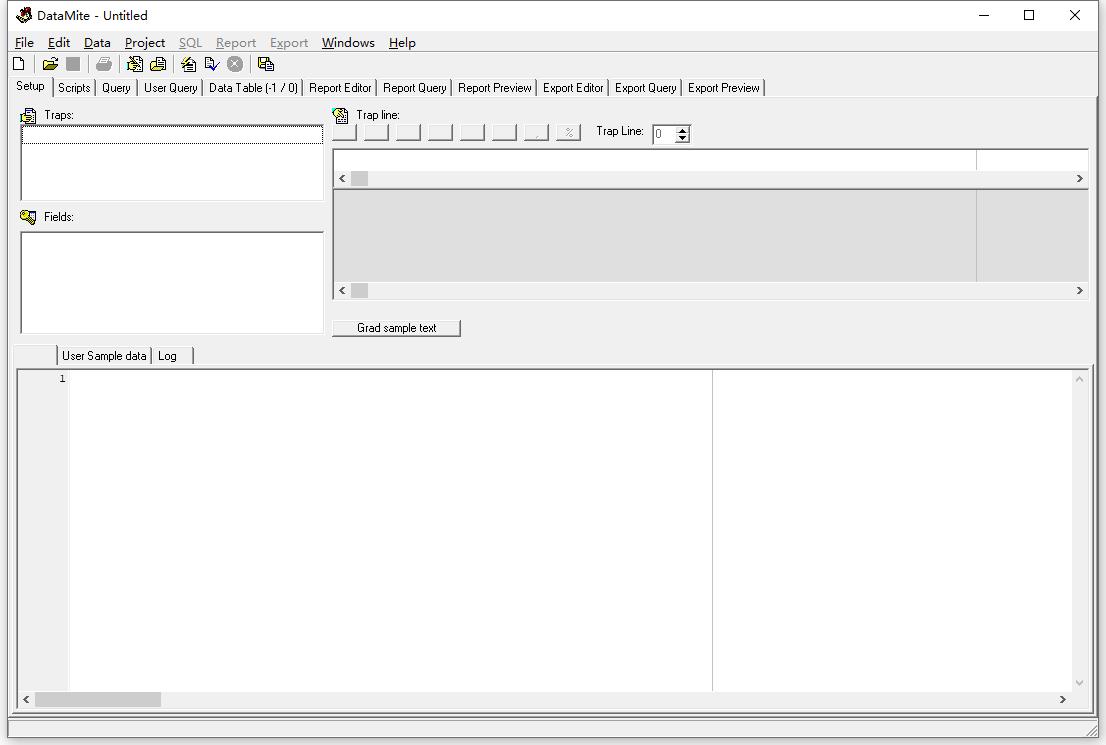Switch to the Scripts tab
Viewport: 1106px width, 745px height.
[x=74, y=87]
